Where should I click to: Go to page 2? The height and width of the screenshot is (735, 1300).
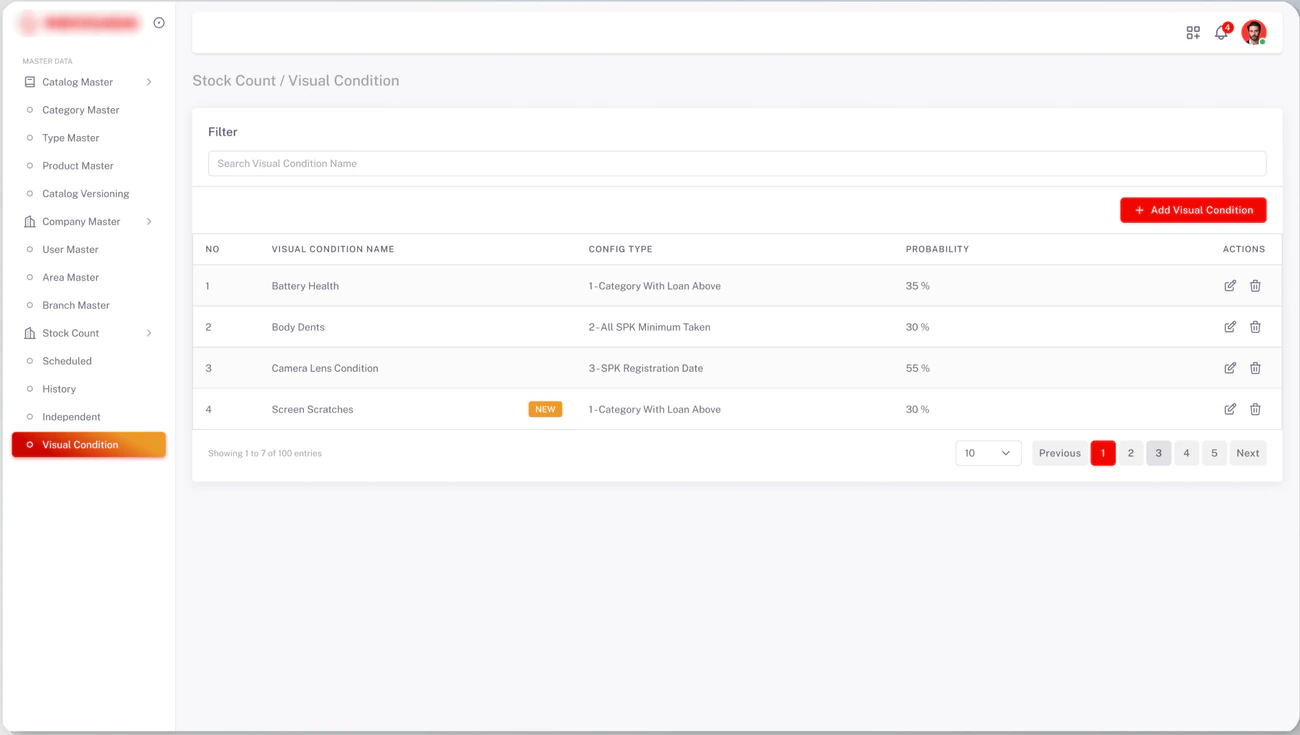1131,453
